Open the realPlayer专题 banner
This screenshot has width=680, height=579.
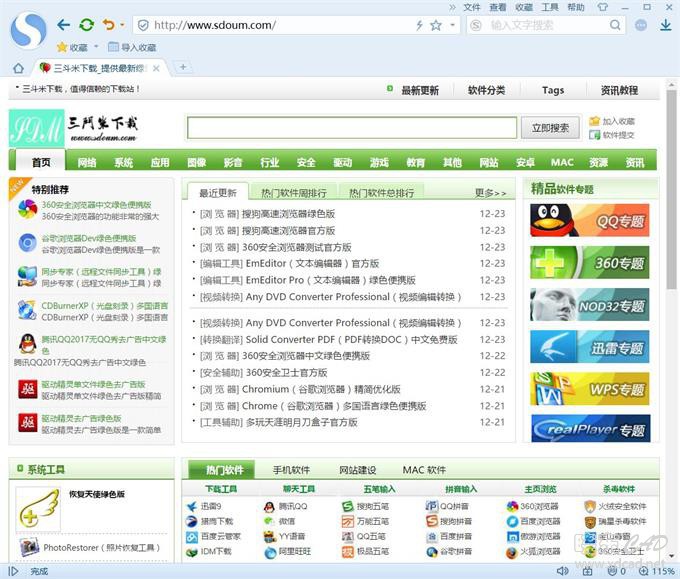click(591, 429)
